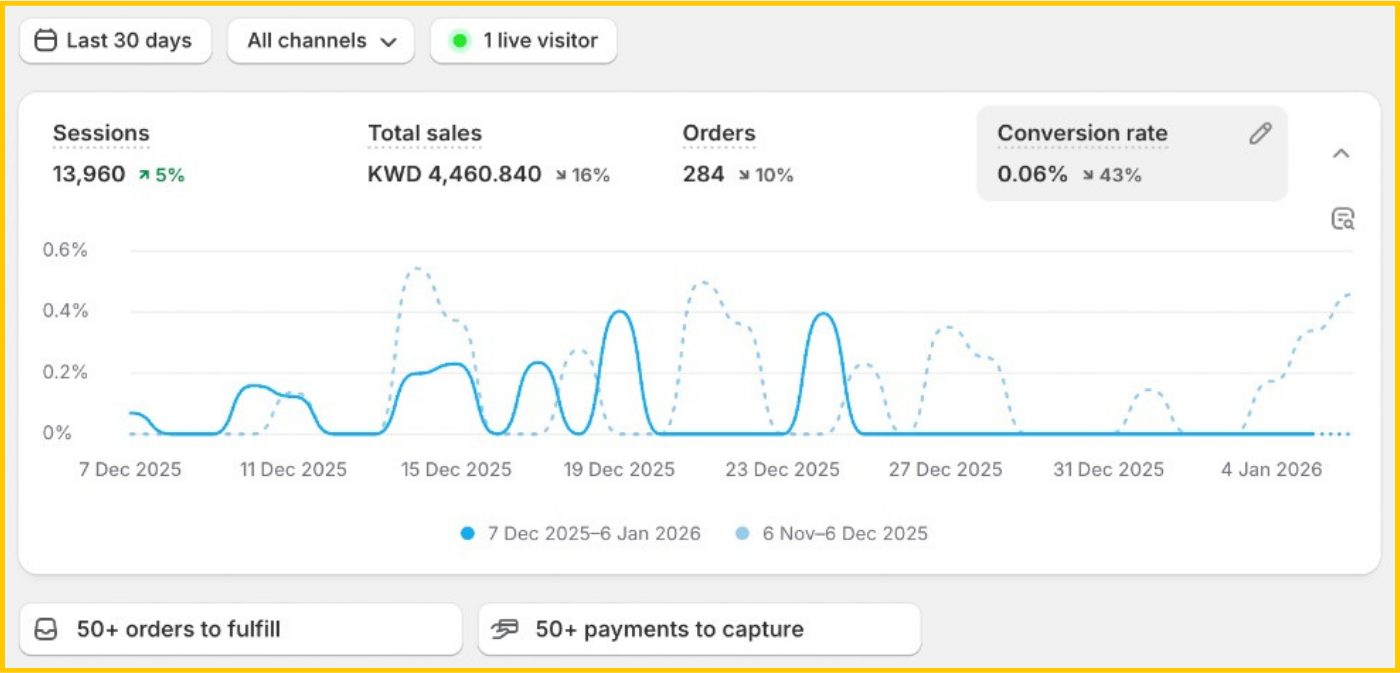Image resolution: width=1400 pixels, height=673 pixels.
Task: Click the Total sales 16% downward arrow
Action: click(x=561, y=175)
